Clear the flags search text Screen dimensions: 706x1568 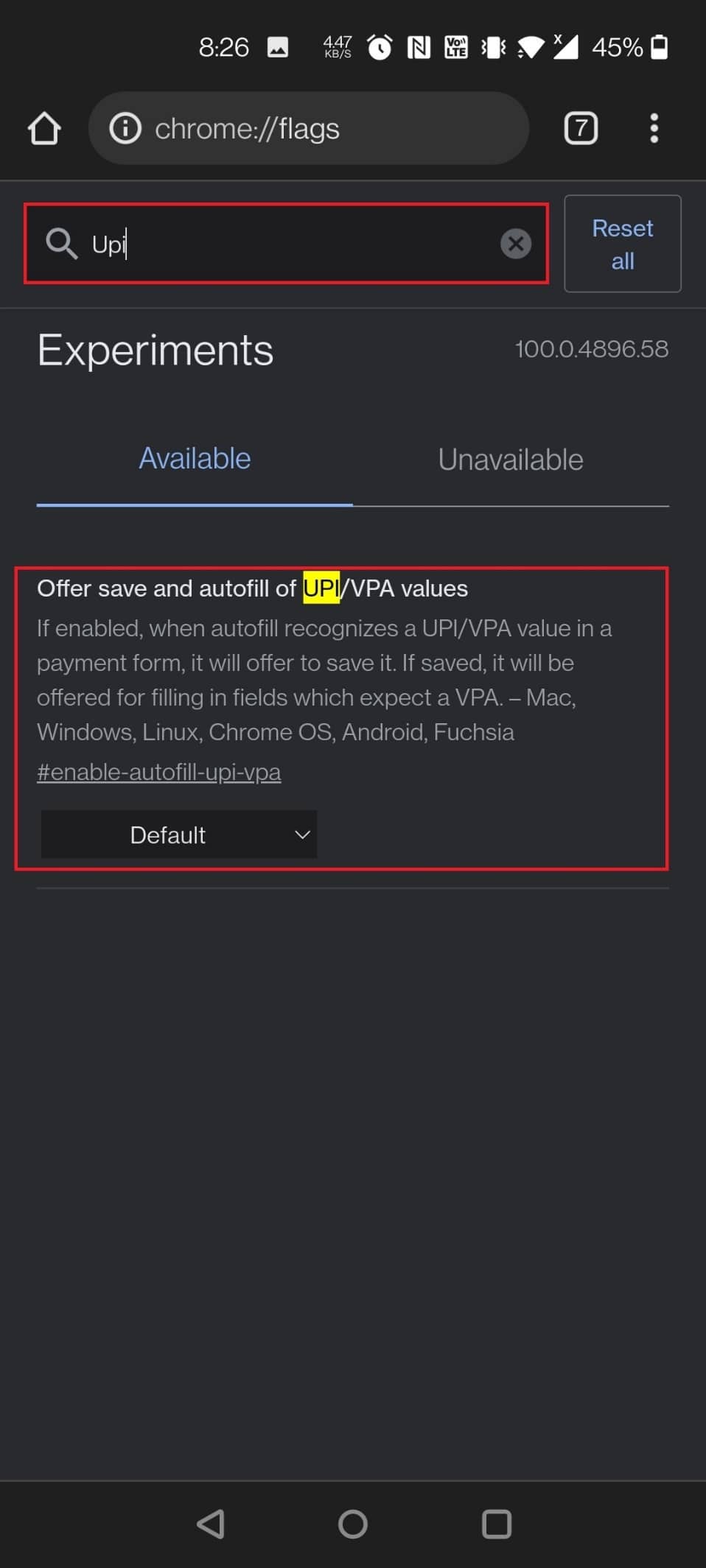tap(516, 244)
